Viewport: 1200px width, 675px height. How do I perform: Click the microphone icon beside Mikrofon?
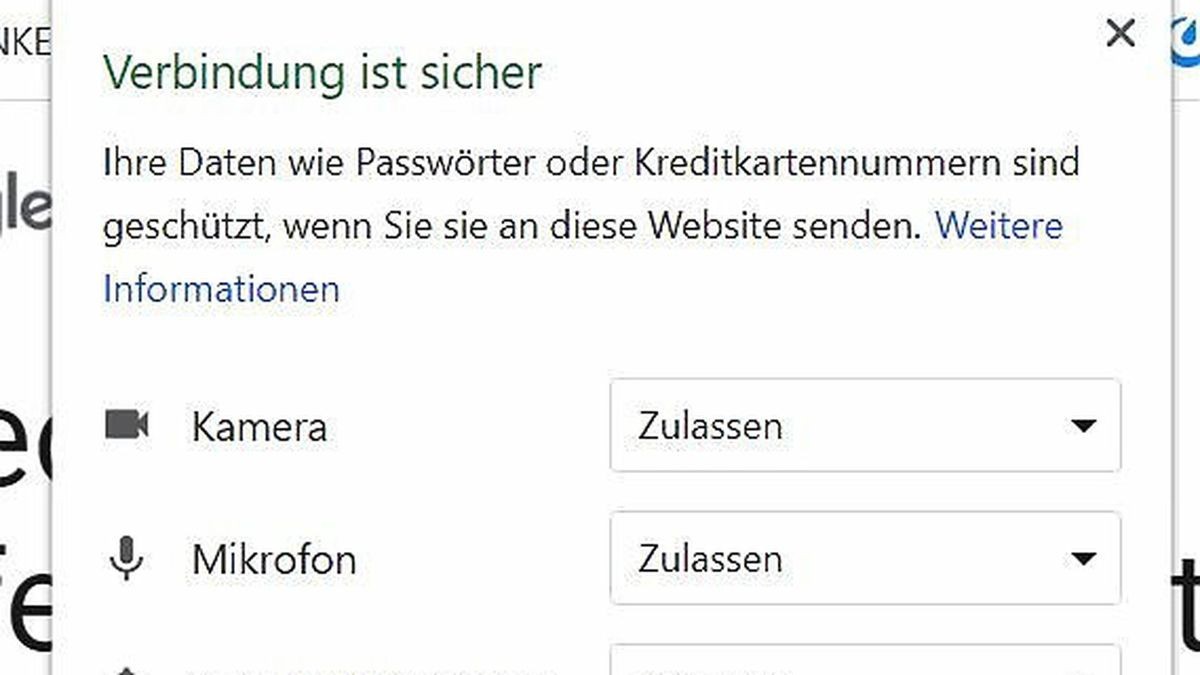(124, 558)
